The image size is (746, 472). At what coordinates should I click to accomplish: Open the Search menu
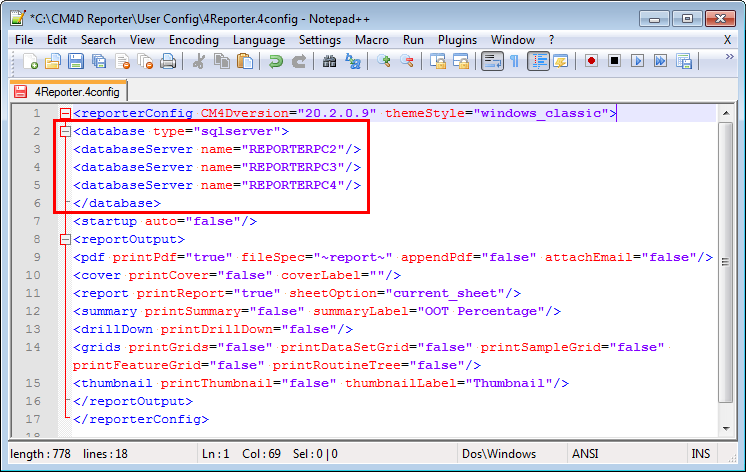98,40
